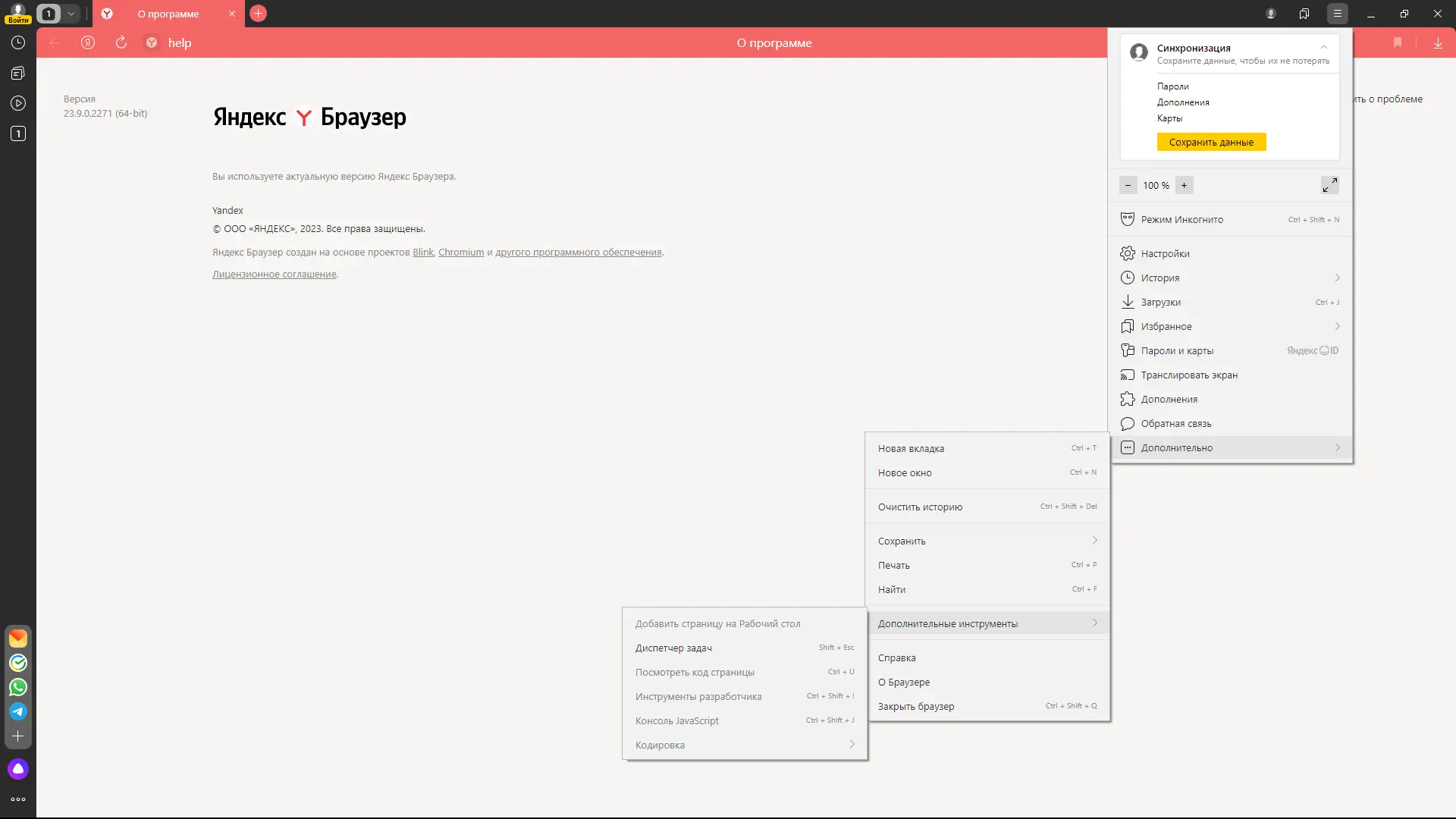This screenshot has width=1456, height=819.
Task: Decrease zoom with the minus button
Action: point(1128,185)
